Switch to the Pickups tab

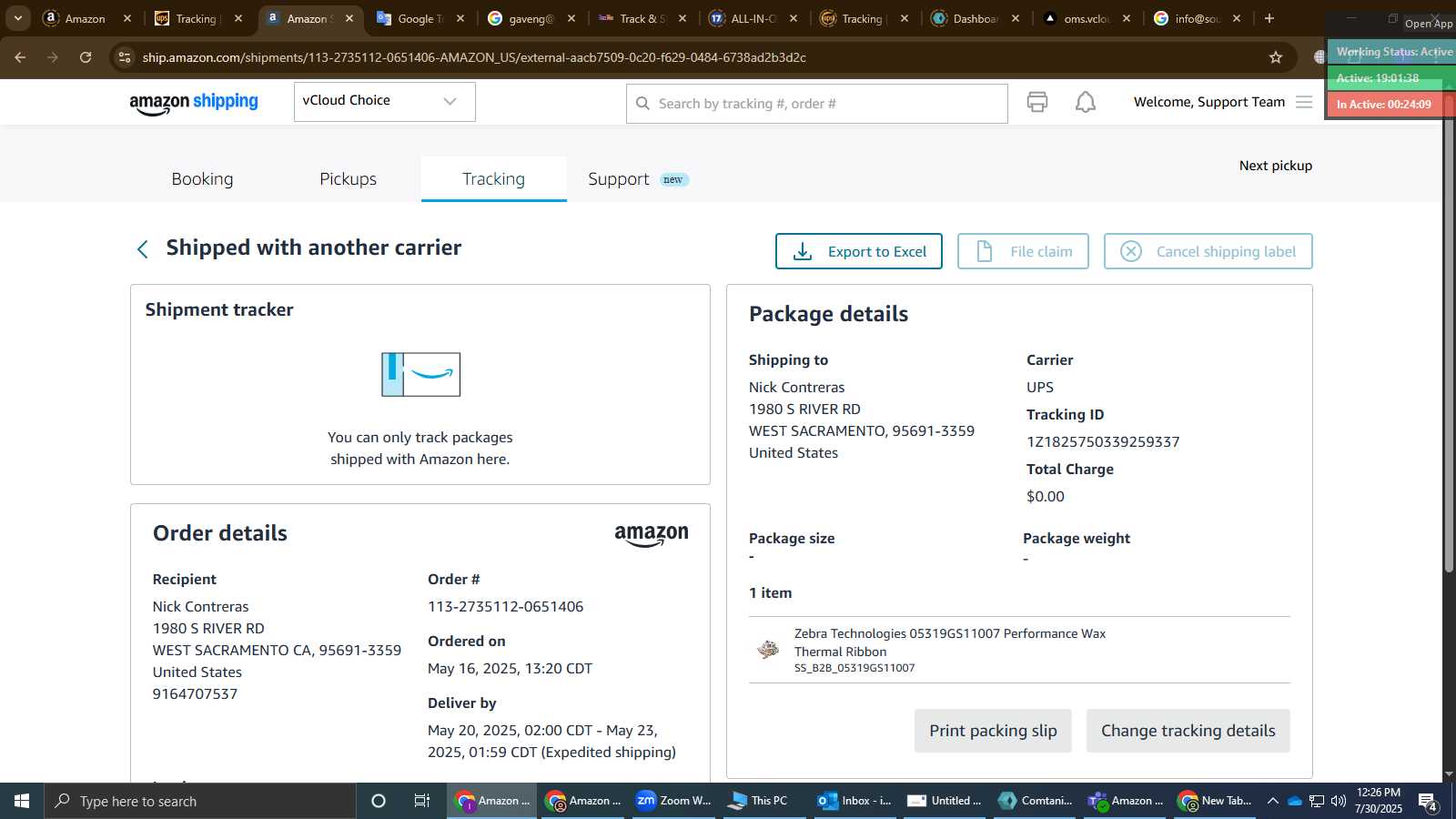(x=348, y=179)
